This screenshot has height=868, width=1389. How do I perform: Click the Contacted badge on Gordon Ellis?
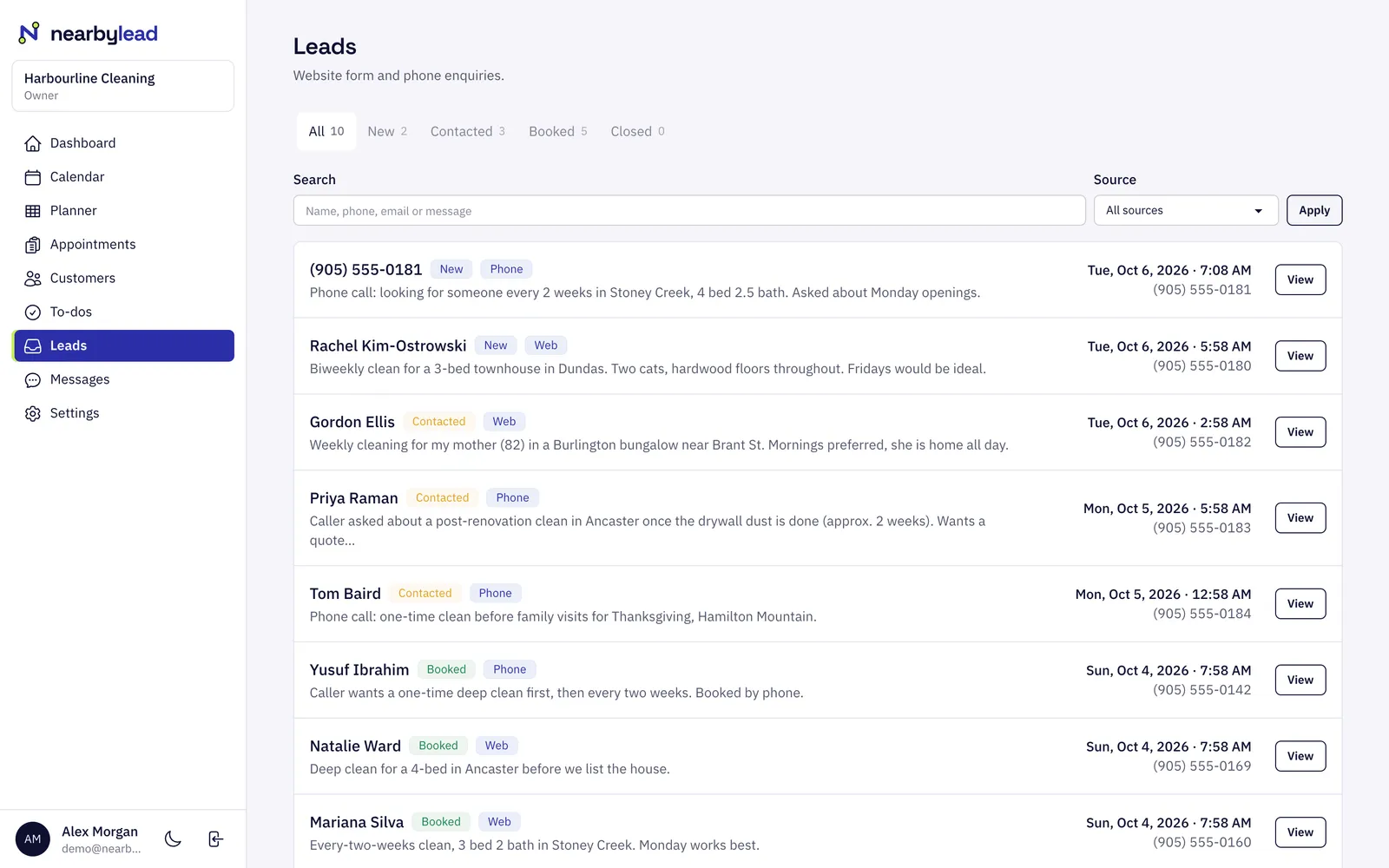(x=438, y=422)
